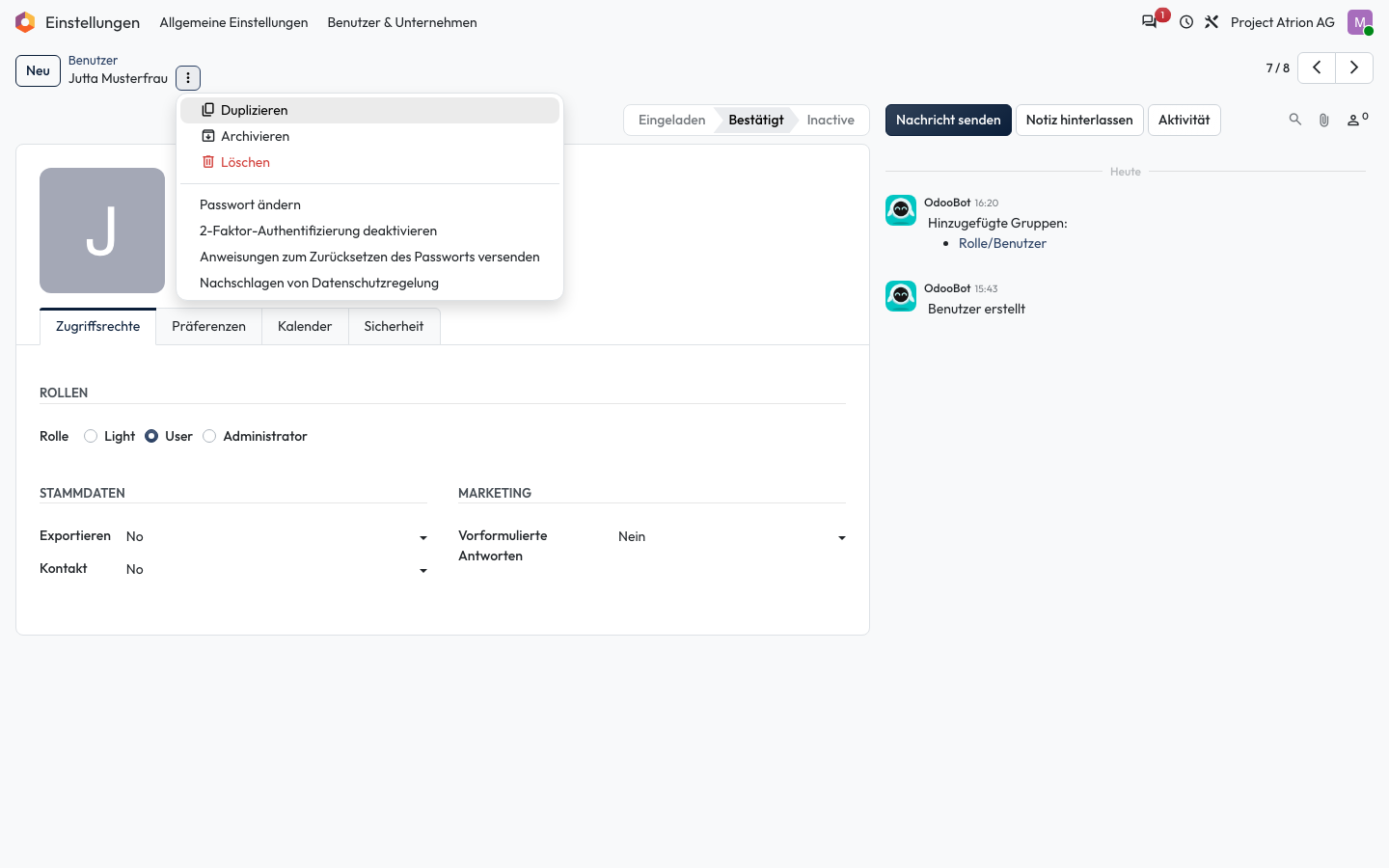The height and width of the screenshot is (868, 1389).
Task: Click the Aktivität button
Action: (x=1185, y=120)
